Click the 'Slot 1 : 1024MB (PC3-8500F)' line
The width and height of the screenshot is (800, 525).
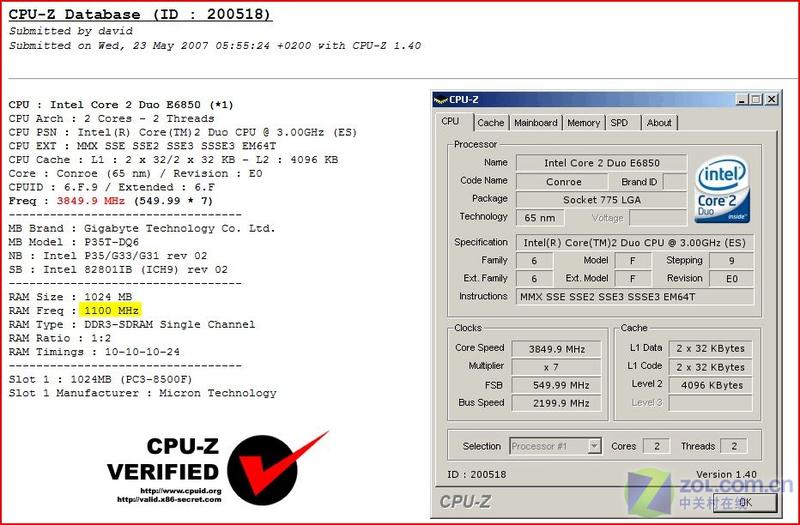[x=101, y=379]
